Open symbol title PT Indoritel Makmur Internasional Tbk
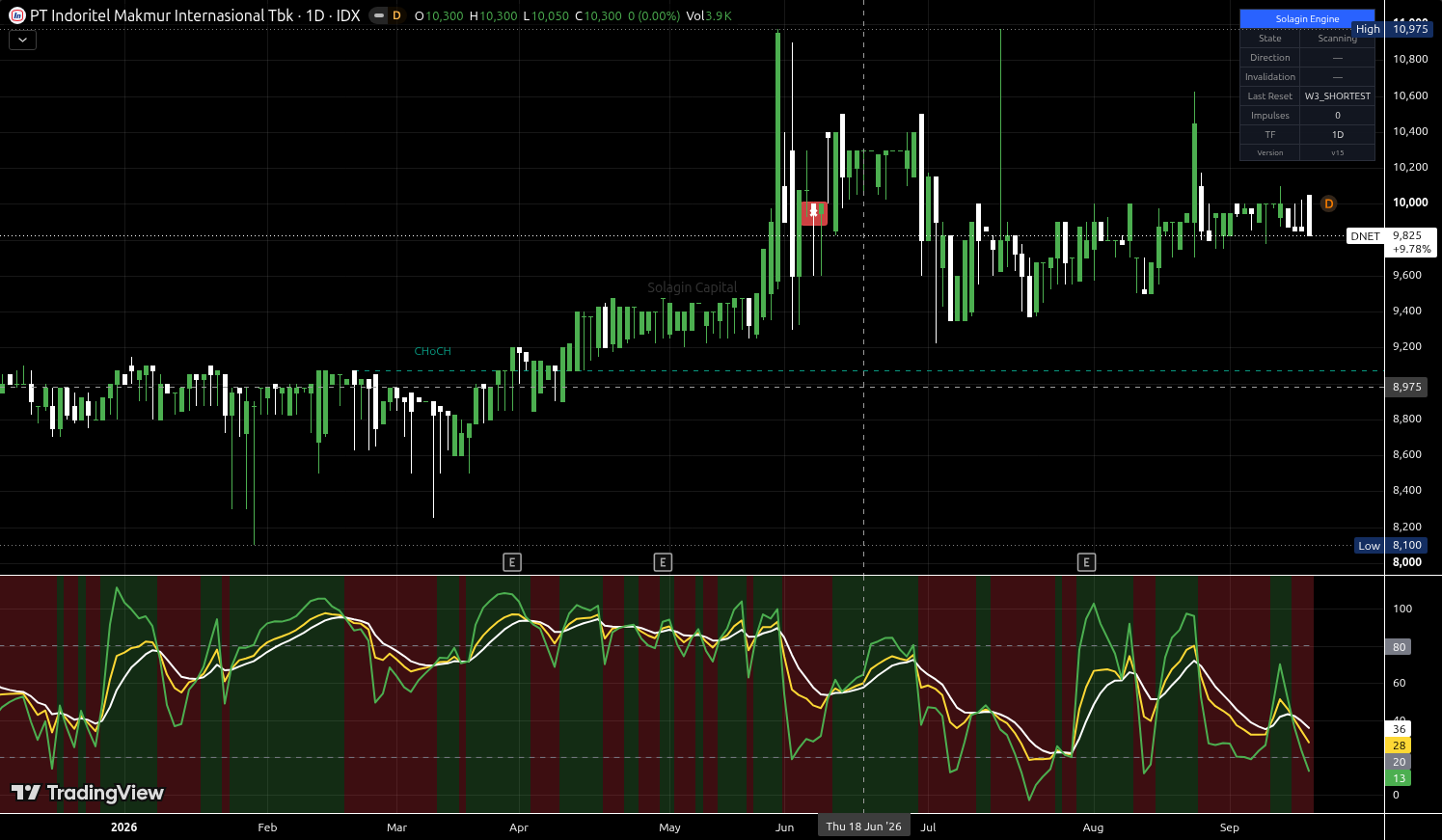Viewport: 1442px width, 840px height. coord(161,15)
